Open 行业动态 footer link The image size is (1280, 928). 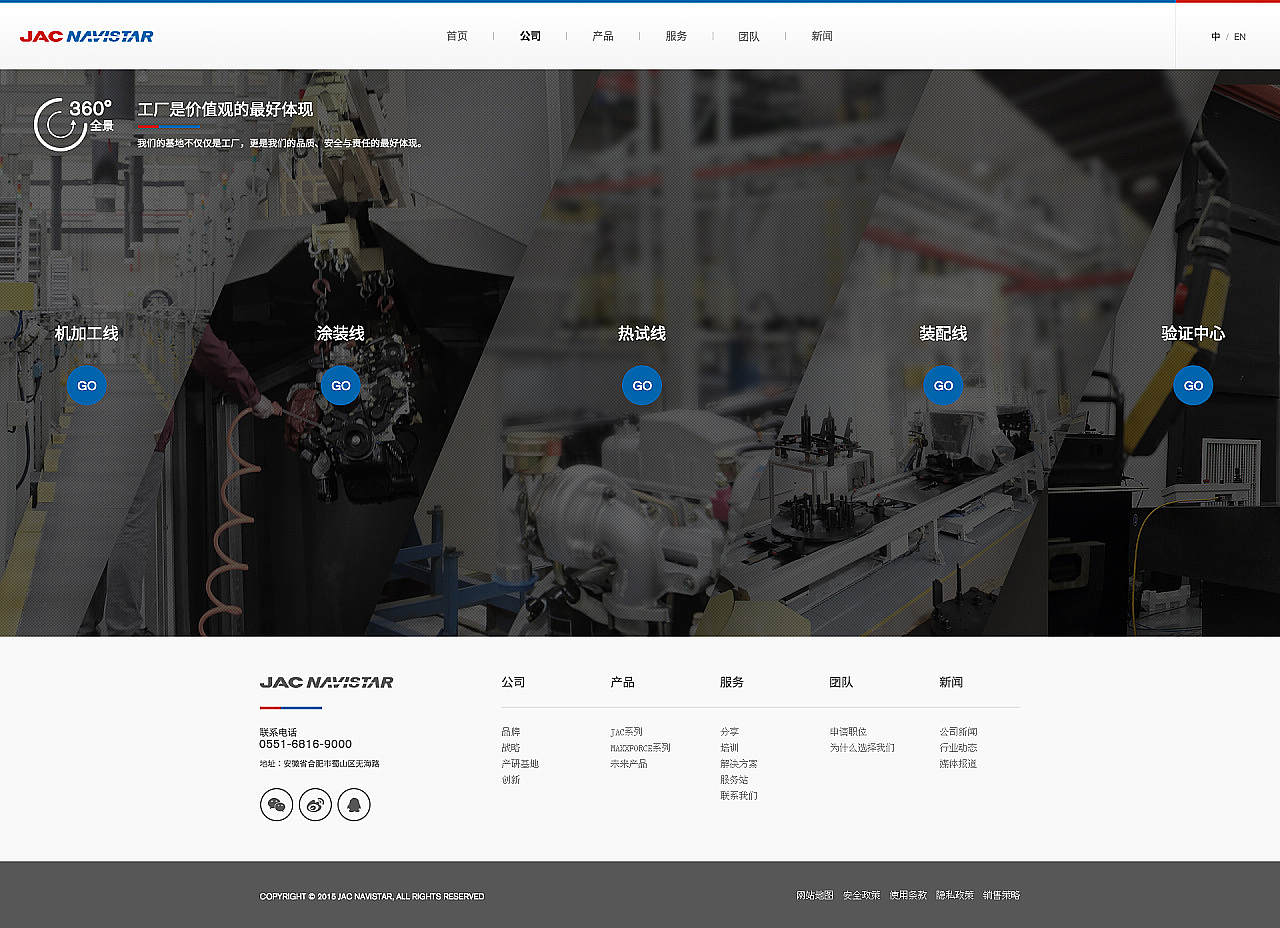958,748
